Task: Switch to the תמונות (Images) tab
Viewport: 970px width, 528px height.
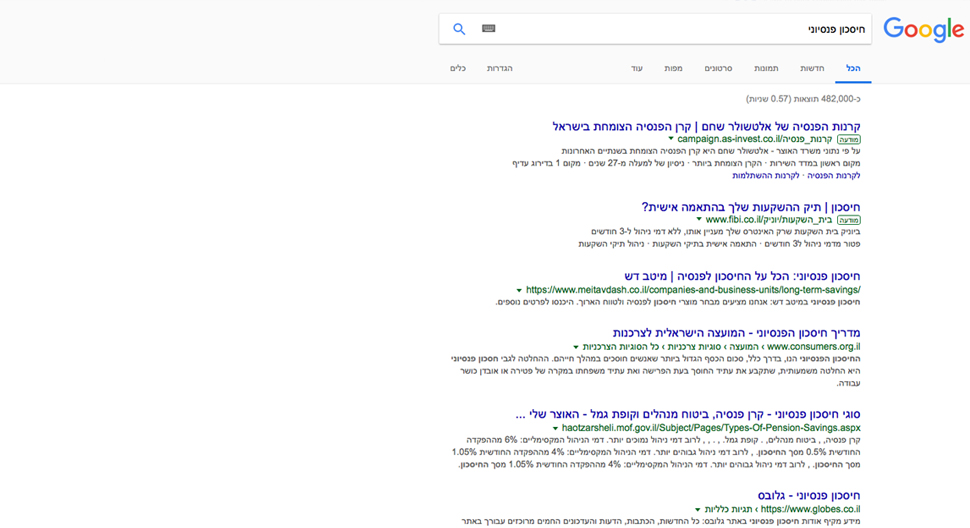Action: click(x=766, y=69)
